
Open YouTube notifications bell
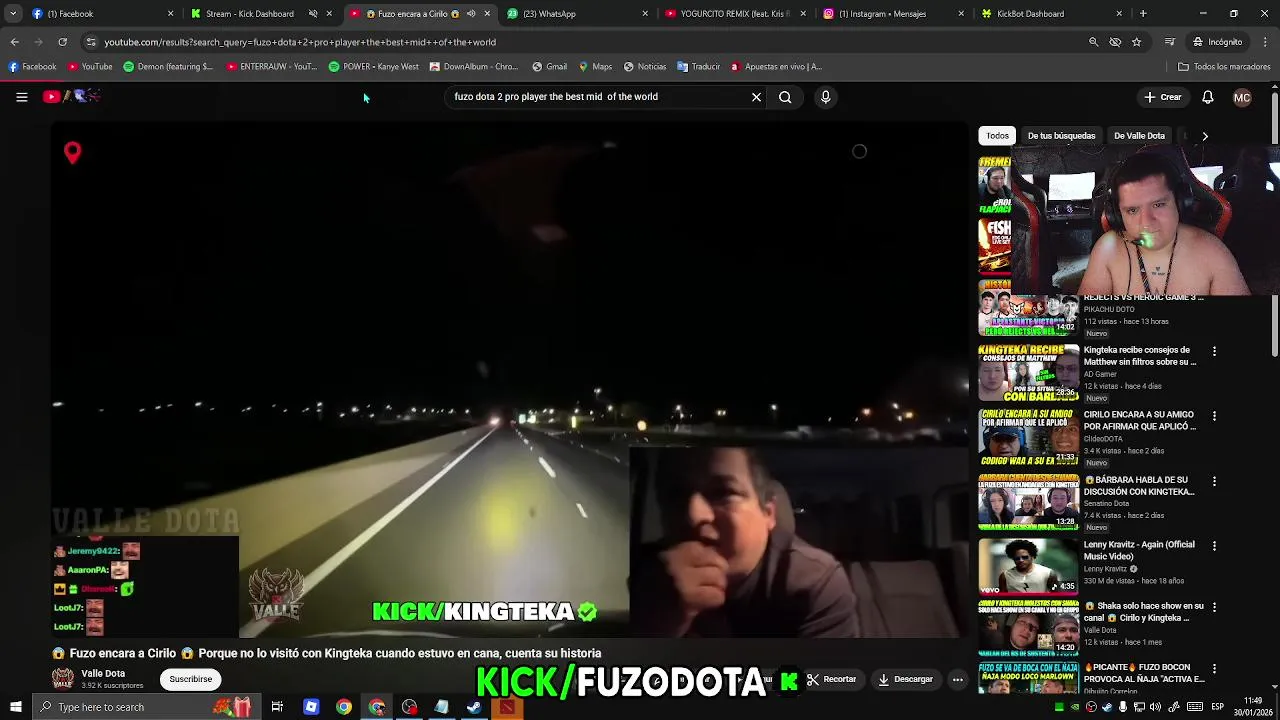1207,97
